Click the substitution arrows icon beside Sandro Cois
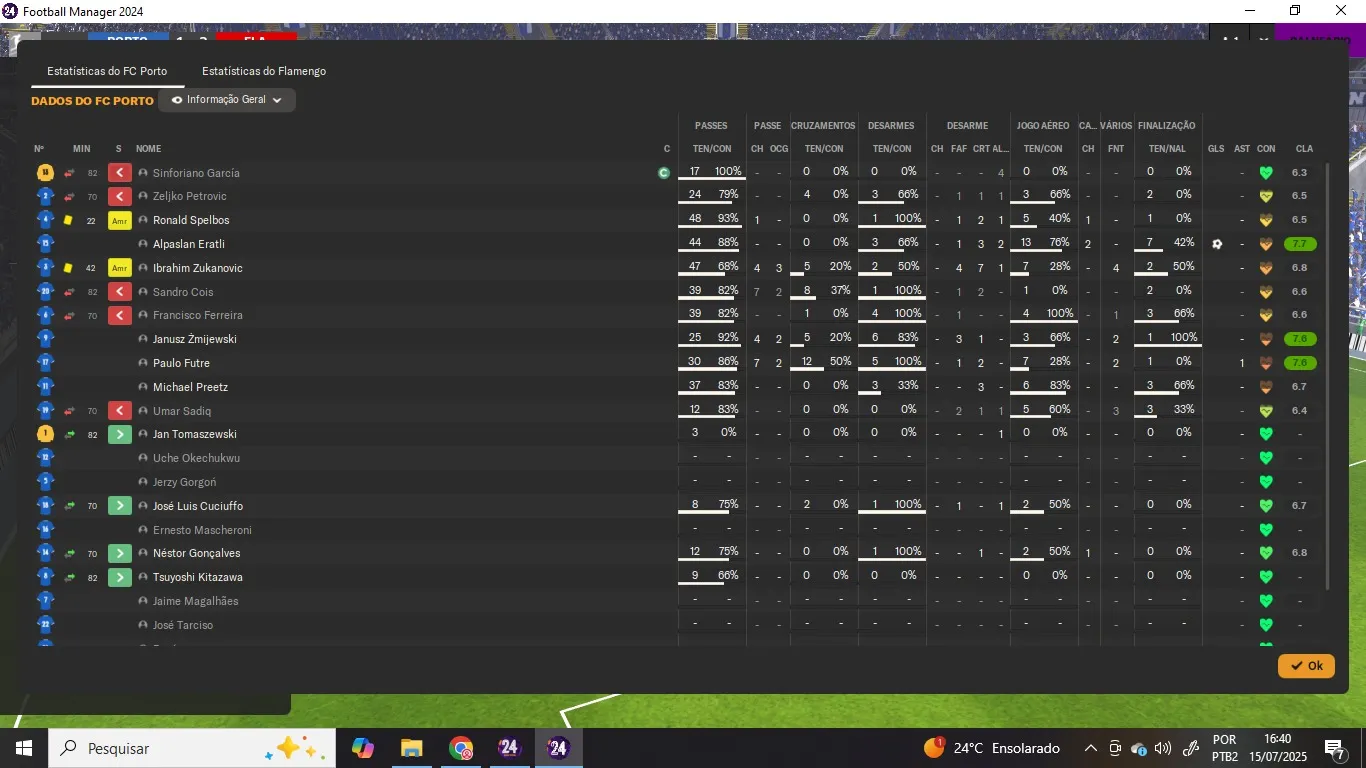1366x768 pixels. (69, 292)
